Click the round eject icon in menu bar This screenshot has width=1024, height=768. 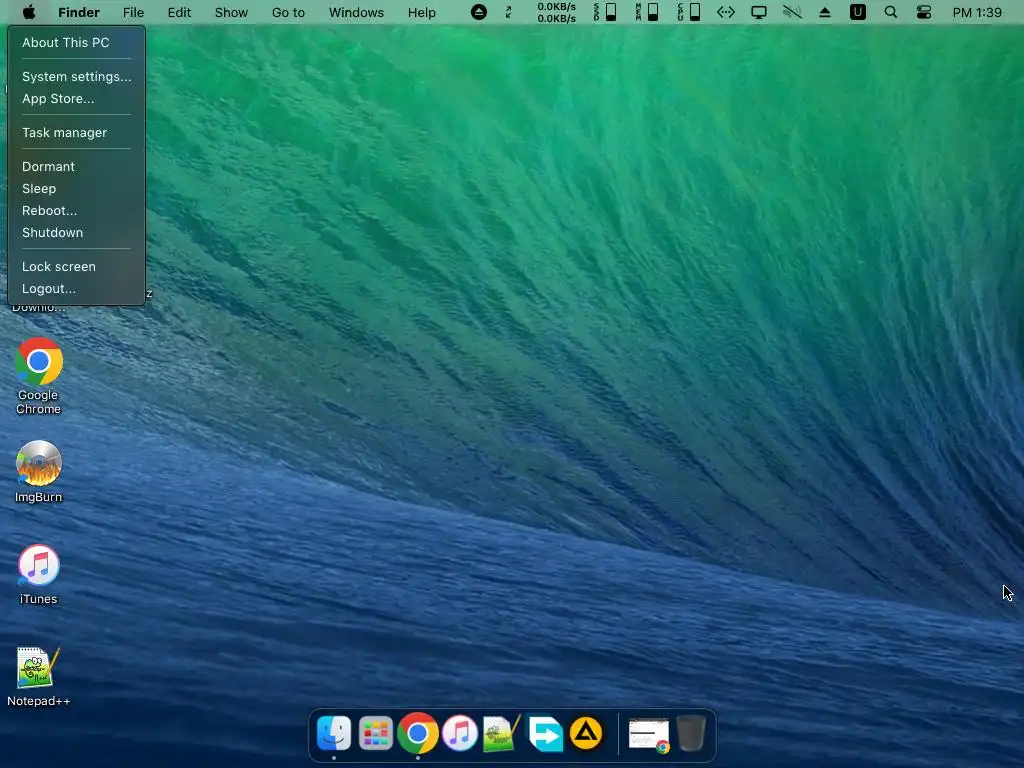479,12
